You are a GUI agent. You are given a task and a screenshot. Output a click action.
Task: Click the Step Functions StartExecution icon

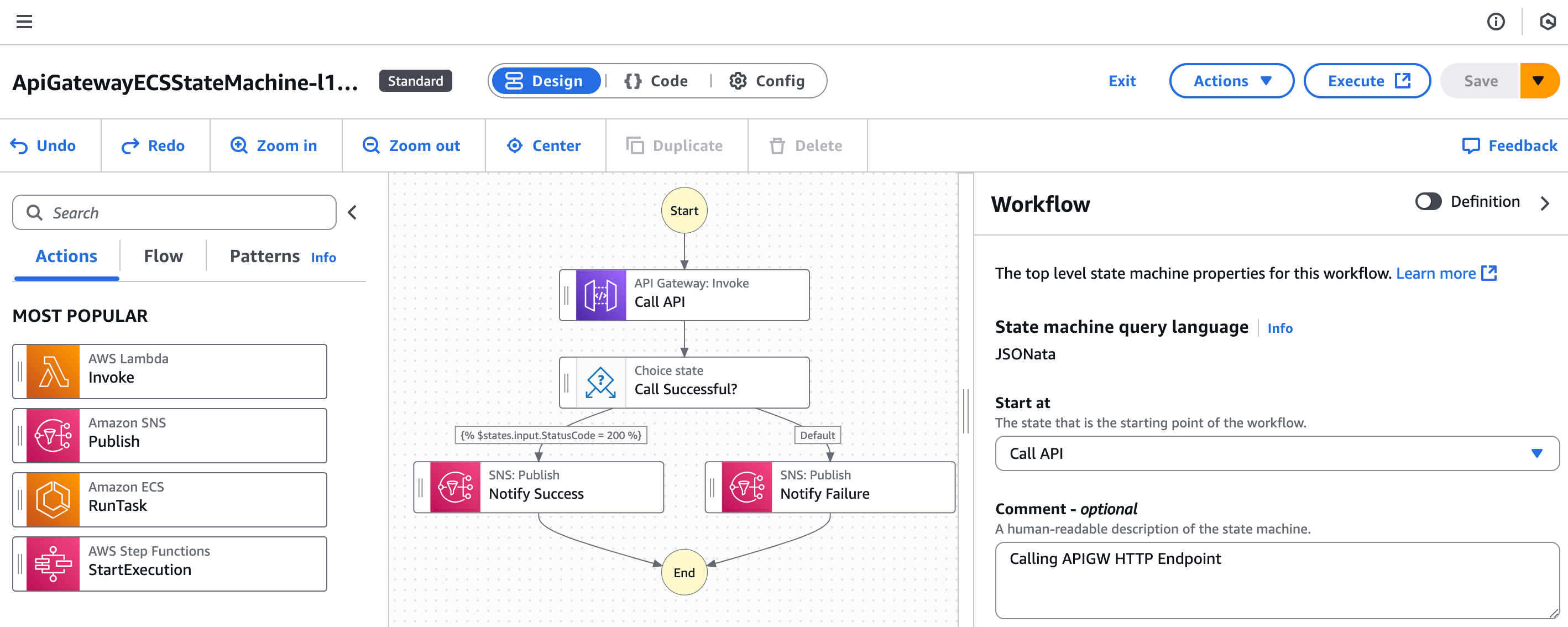coord(53,563)
